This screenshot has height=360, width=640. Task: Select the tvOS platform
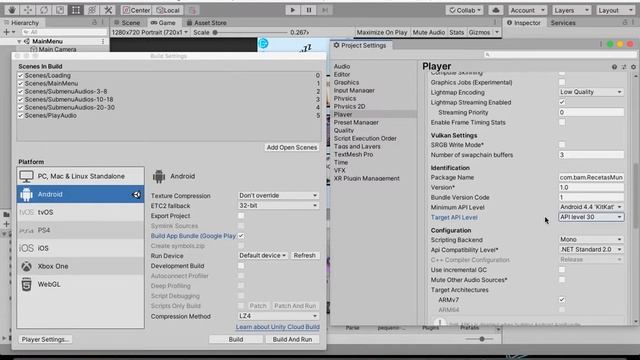coord(80,212)
